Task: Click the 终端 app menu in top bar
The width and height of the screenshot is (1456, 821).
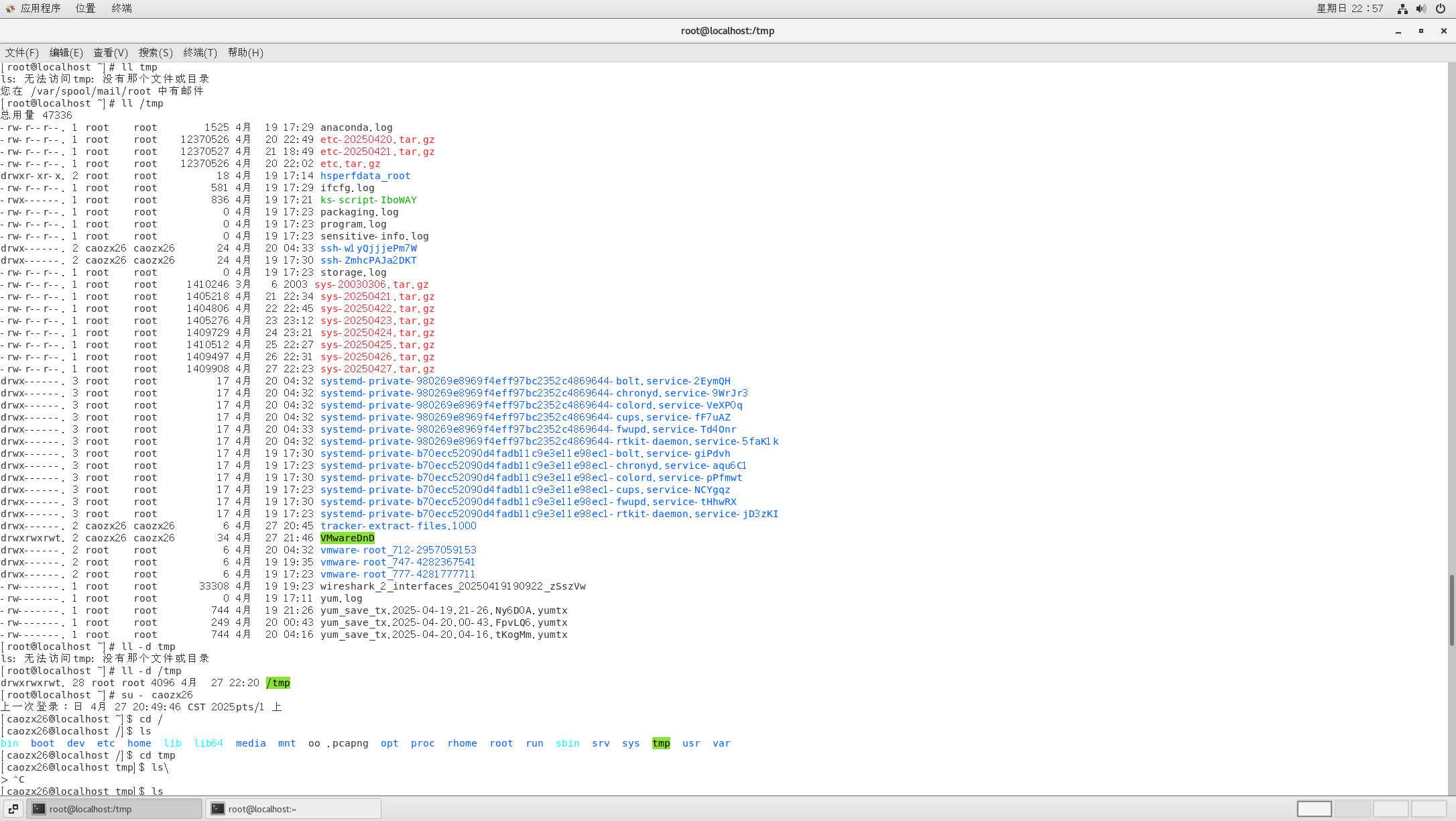Action: [x=121, y=8]
